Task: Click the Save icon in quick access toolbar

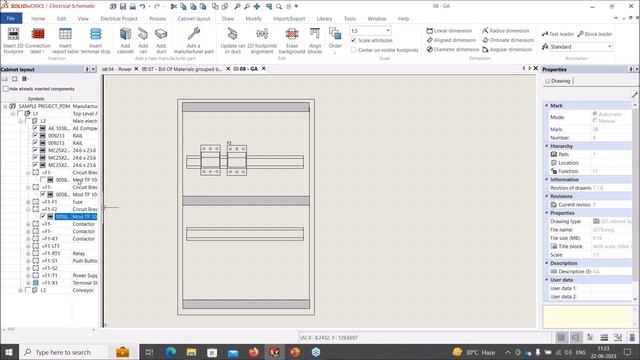Action: point(123,7)
